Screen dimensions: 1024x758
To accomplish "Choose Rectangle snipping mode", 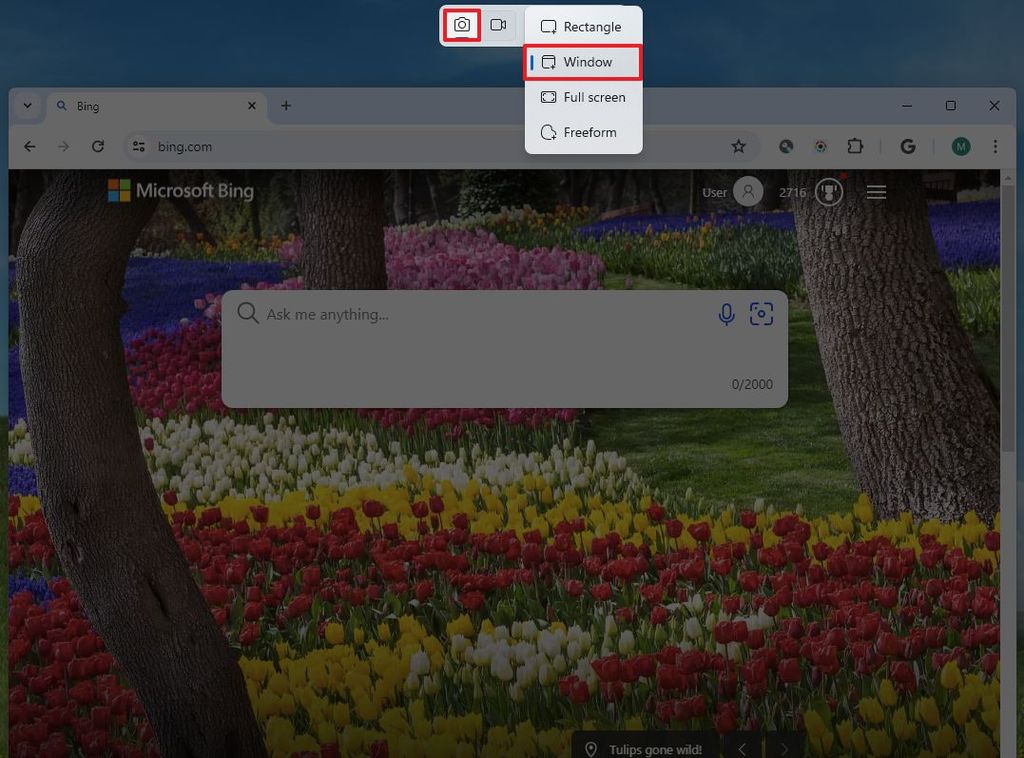I will click(583, 27).
